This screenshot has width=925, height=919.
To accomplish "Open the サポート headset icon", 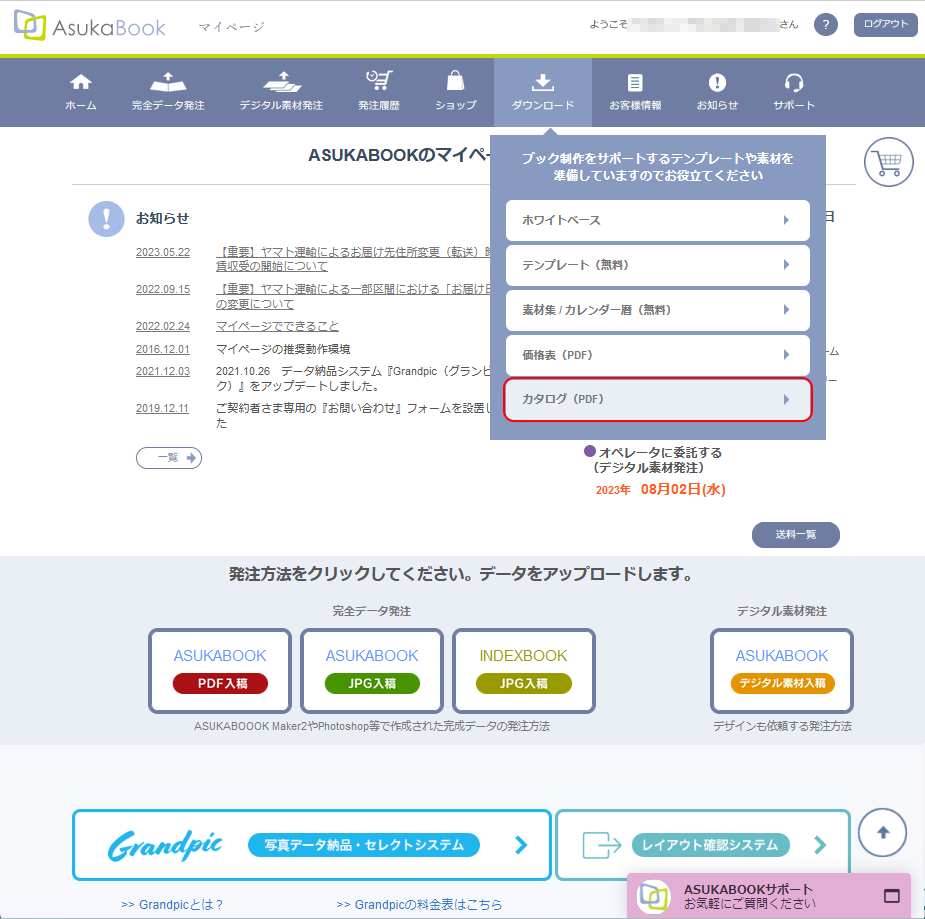I will (794, 82).
